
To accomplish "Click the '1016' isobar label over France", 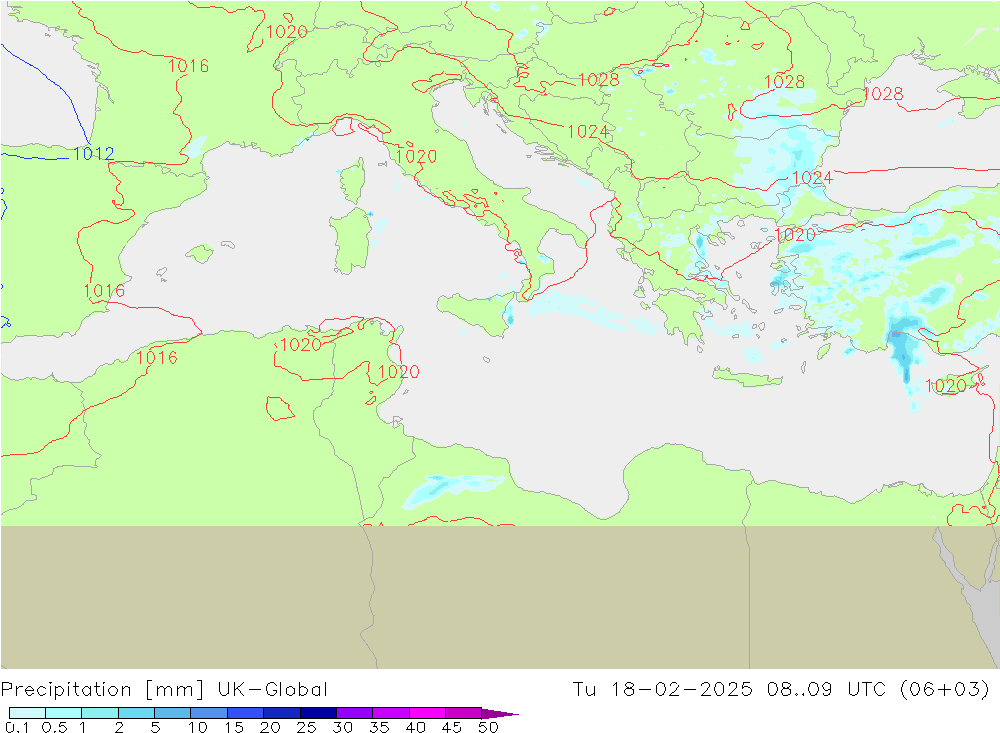I will 188,66.
